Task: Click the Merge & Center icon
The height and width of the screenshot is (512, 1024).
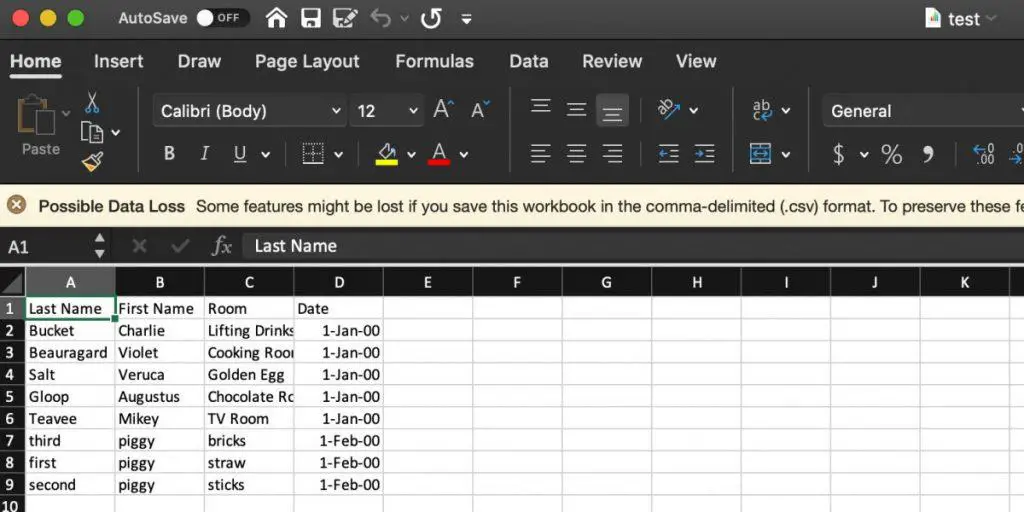Action: [761, 154]
